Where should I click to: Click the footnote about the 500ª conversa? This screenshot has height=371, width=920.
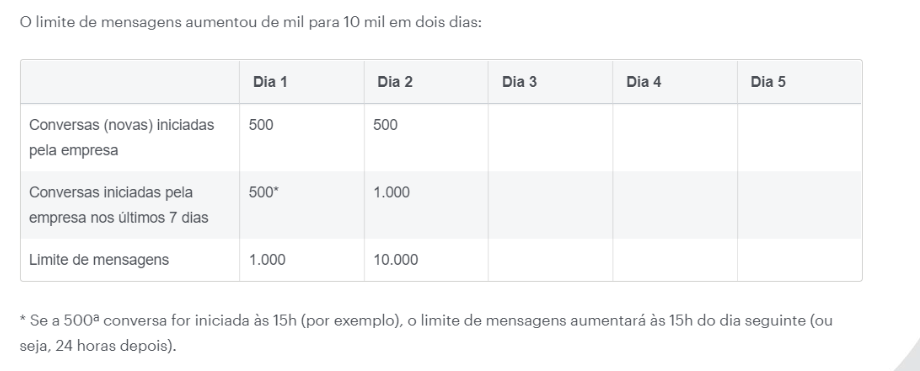tap(426, 333)
